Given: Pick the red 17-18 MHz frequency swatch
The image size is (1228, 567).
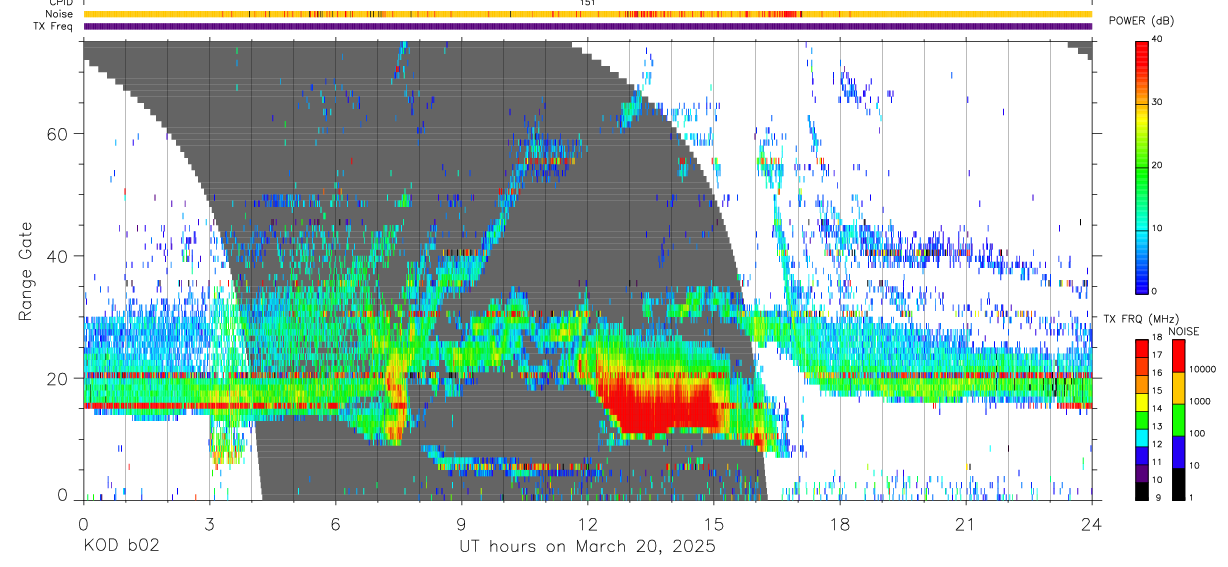Looking at the screenshot, I should (1142, 347).
